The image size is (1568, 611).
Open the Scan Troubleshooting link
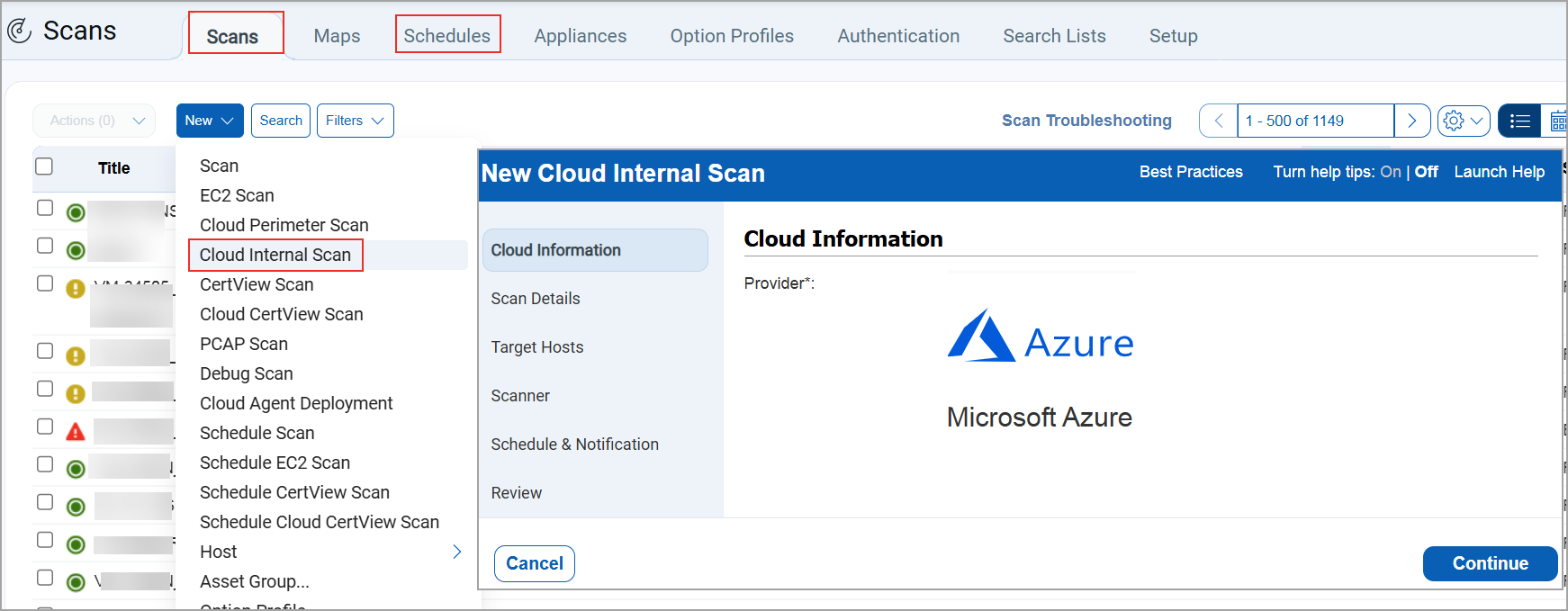point(1086,121)
